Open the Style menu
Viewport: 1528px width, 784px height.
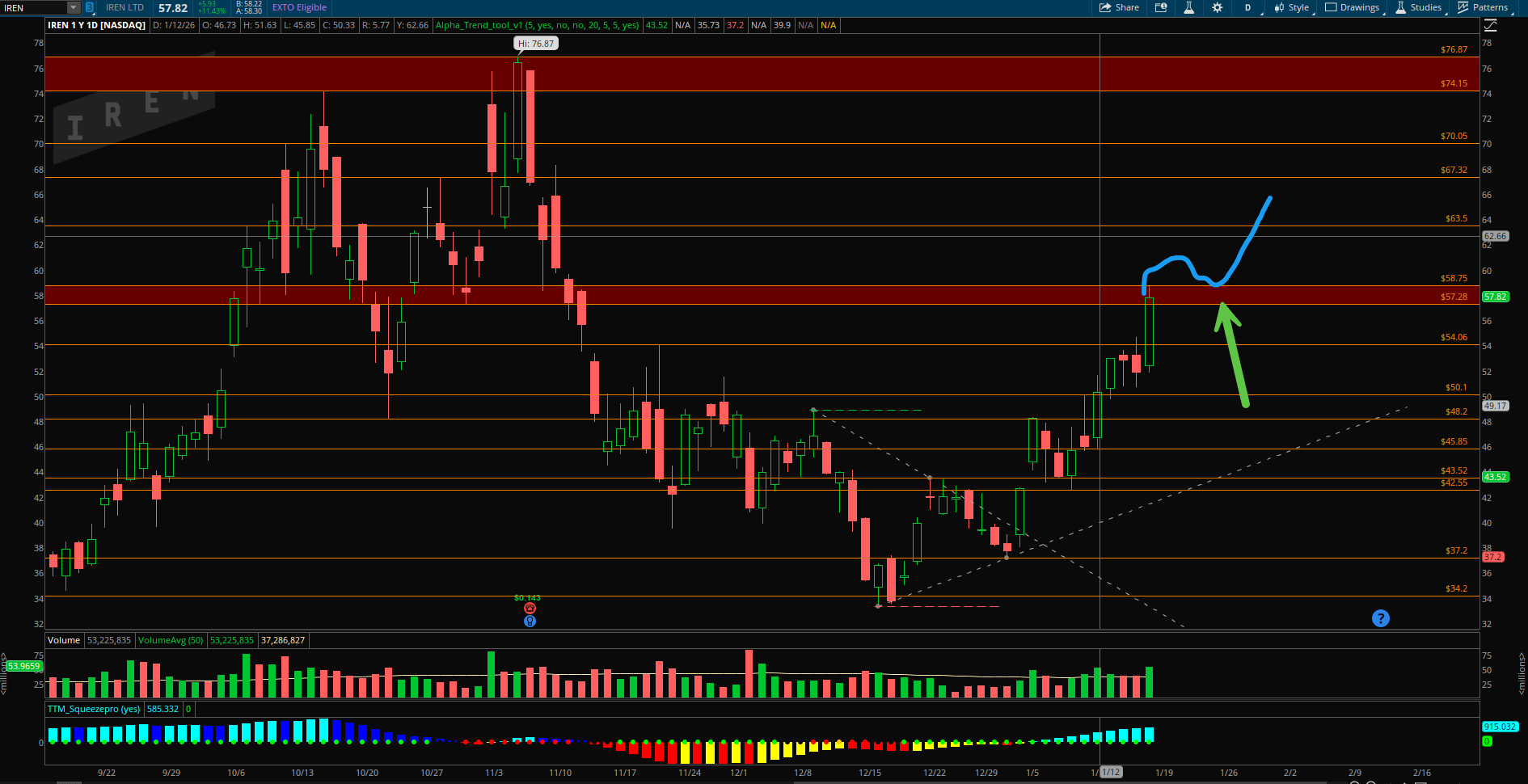[1291, 7]
